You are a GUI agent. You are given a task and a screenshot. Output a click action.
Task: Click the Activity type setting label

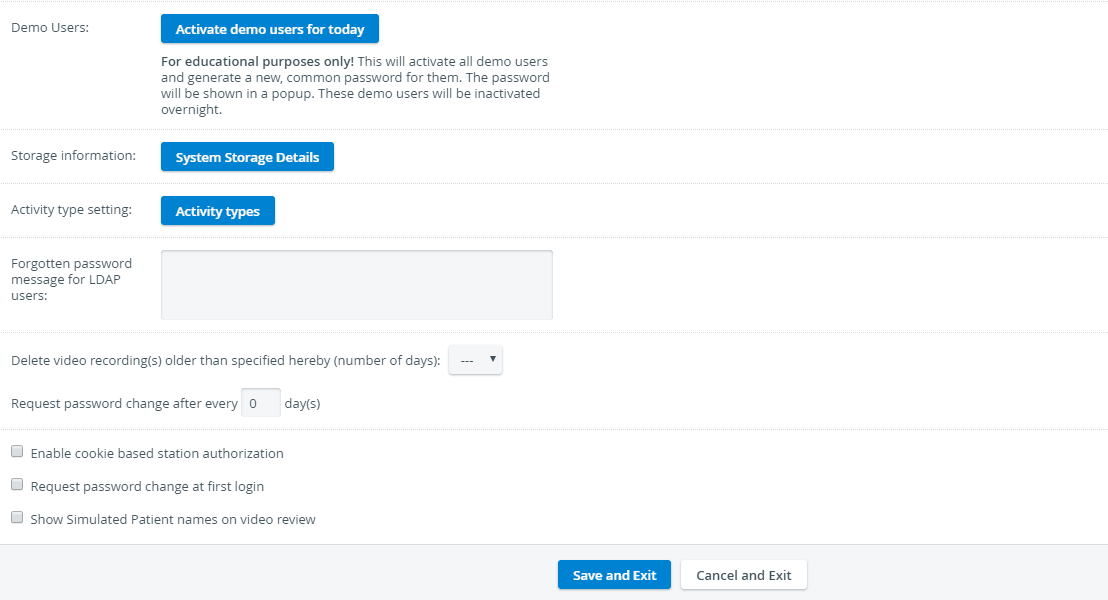71,209
